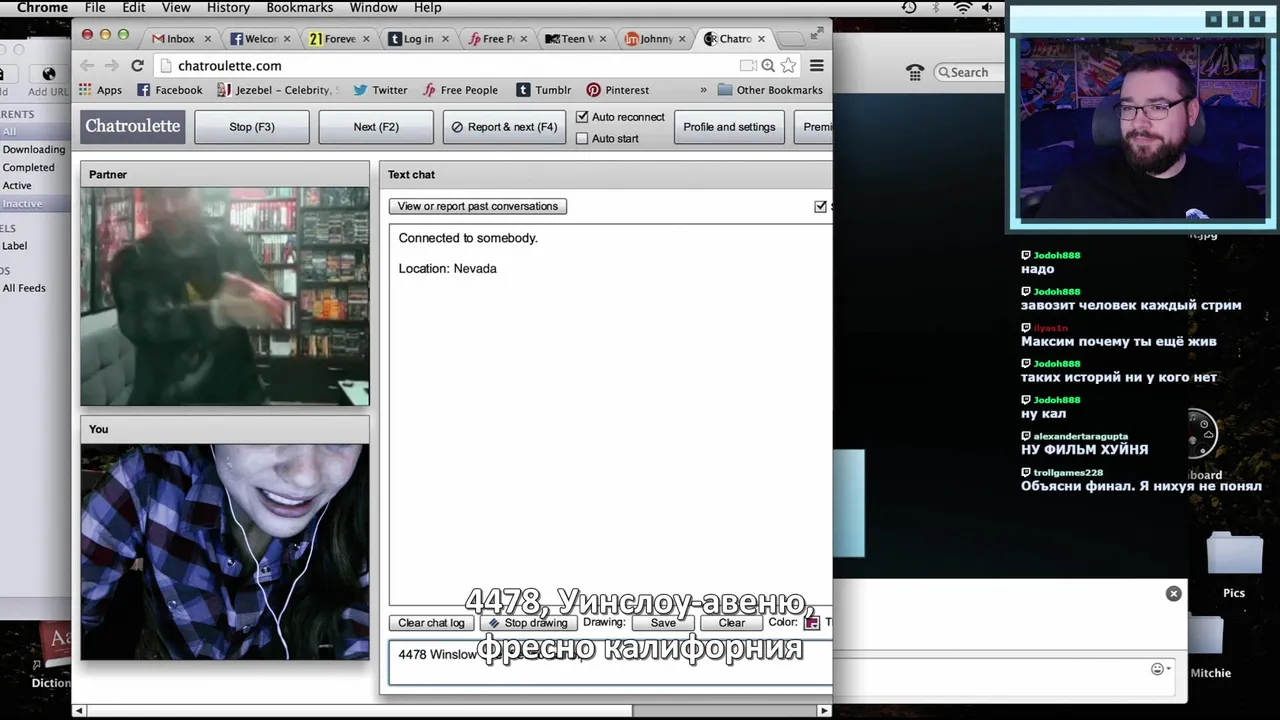This screenshot has width=1280, height=720.
Task: Close the Gmail Inbox tab
Action: (x=208, y=39)
